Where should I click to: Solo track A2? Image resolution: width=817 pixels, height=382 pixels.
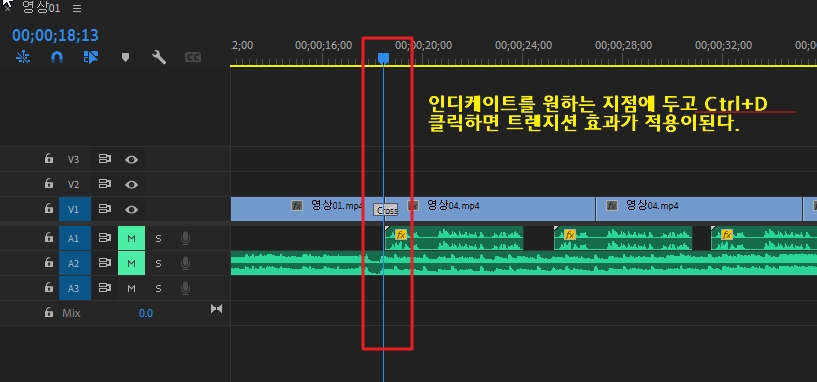point(158,264)
